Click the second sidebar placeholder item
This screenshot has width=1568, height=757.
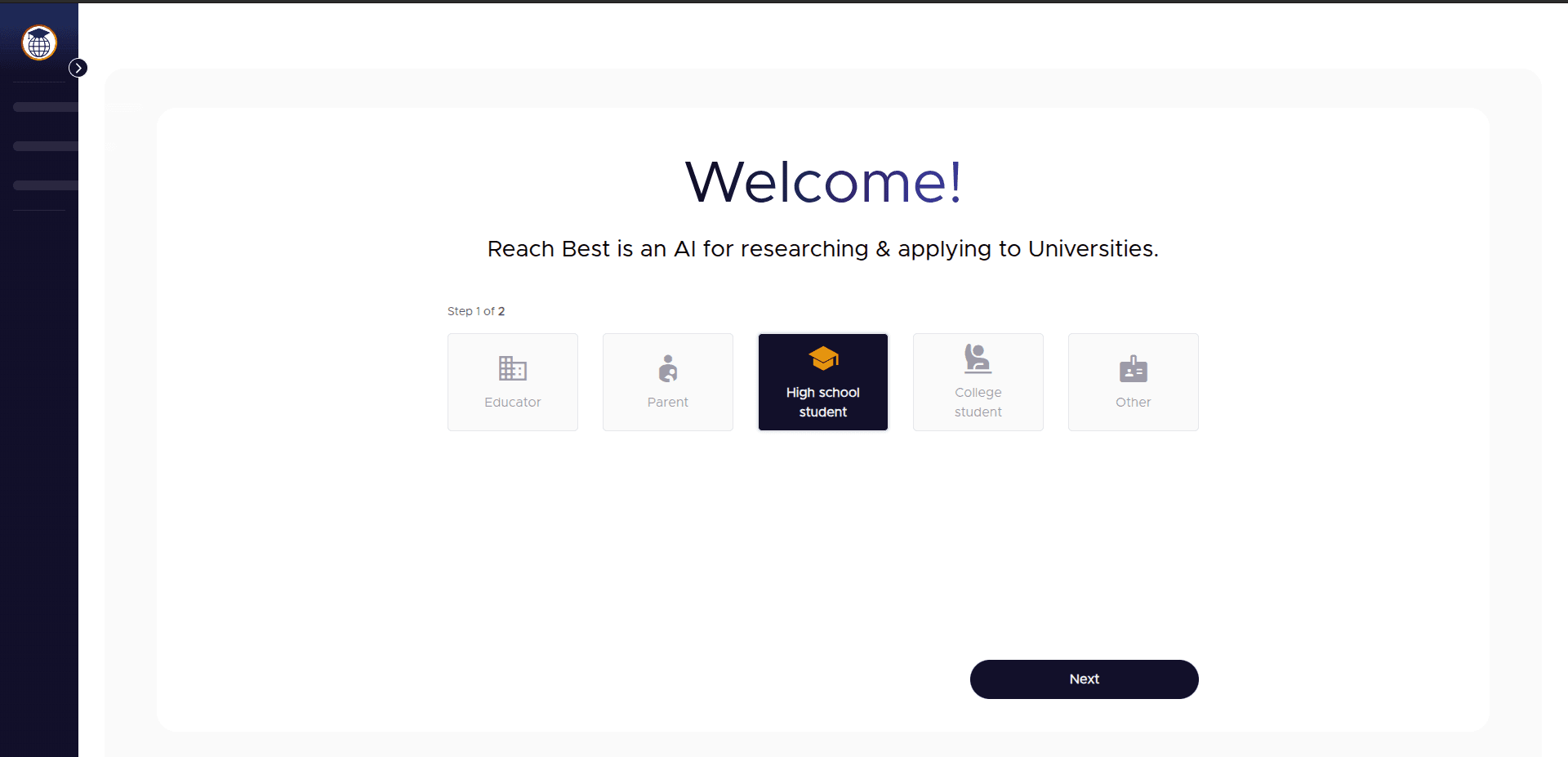click(46, 146)
